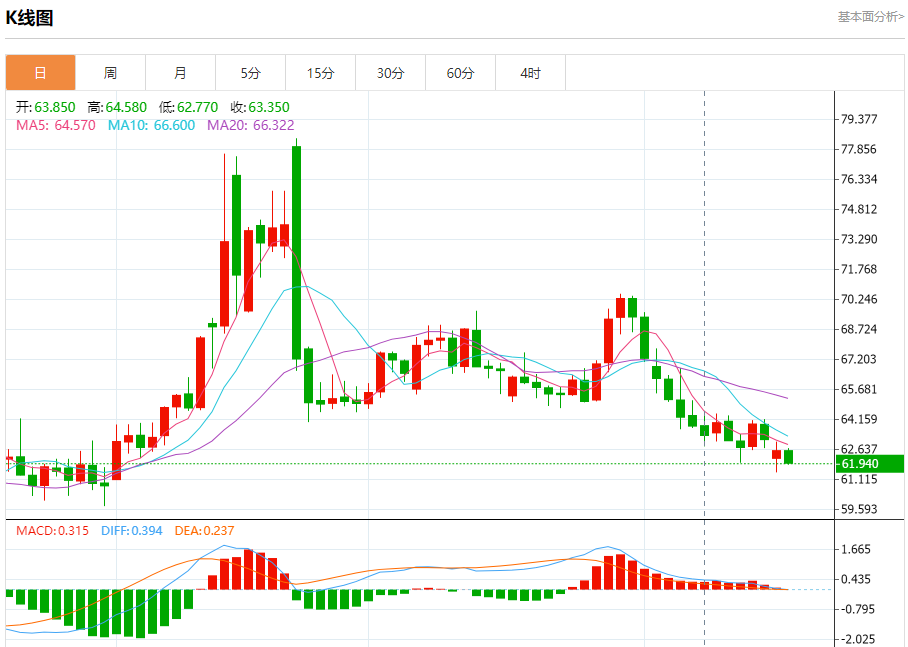The image size is (908, 647).
Task: Click the 收:63.350 close value
Action: click(x=260, y=107)
